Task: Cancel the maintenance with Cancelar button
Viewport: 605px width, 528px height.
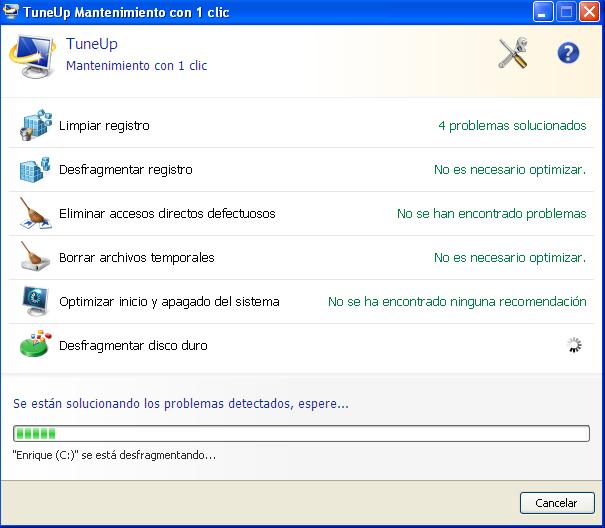Action: (557, 503)
